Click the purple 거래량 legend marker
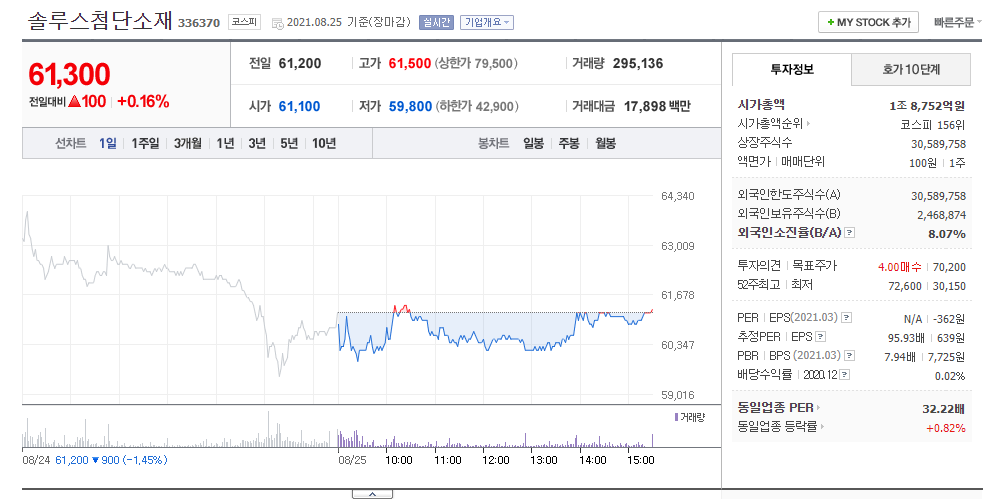The image size is (994, 499). click(676, 417)
